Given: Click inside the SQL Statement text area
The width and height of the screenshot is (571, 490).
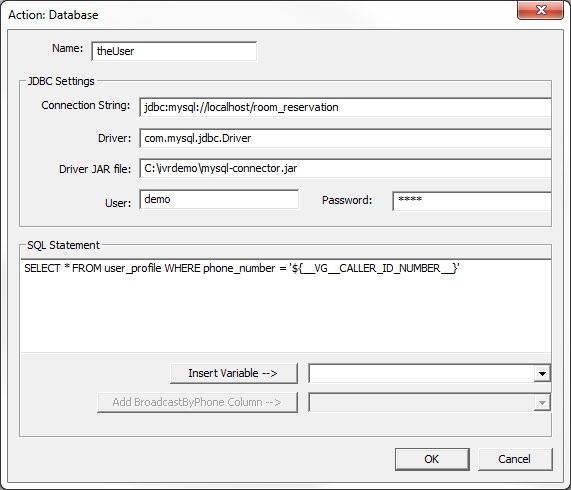Looking at the screenshot, I should tap(286, 306).
